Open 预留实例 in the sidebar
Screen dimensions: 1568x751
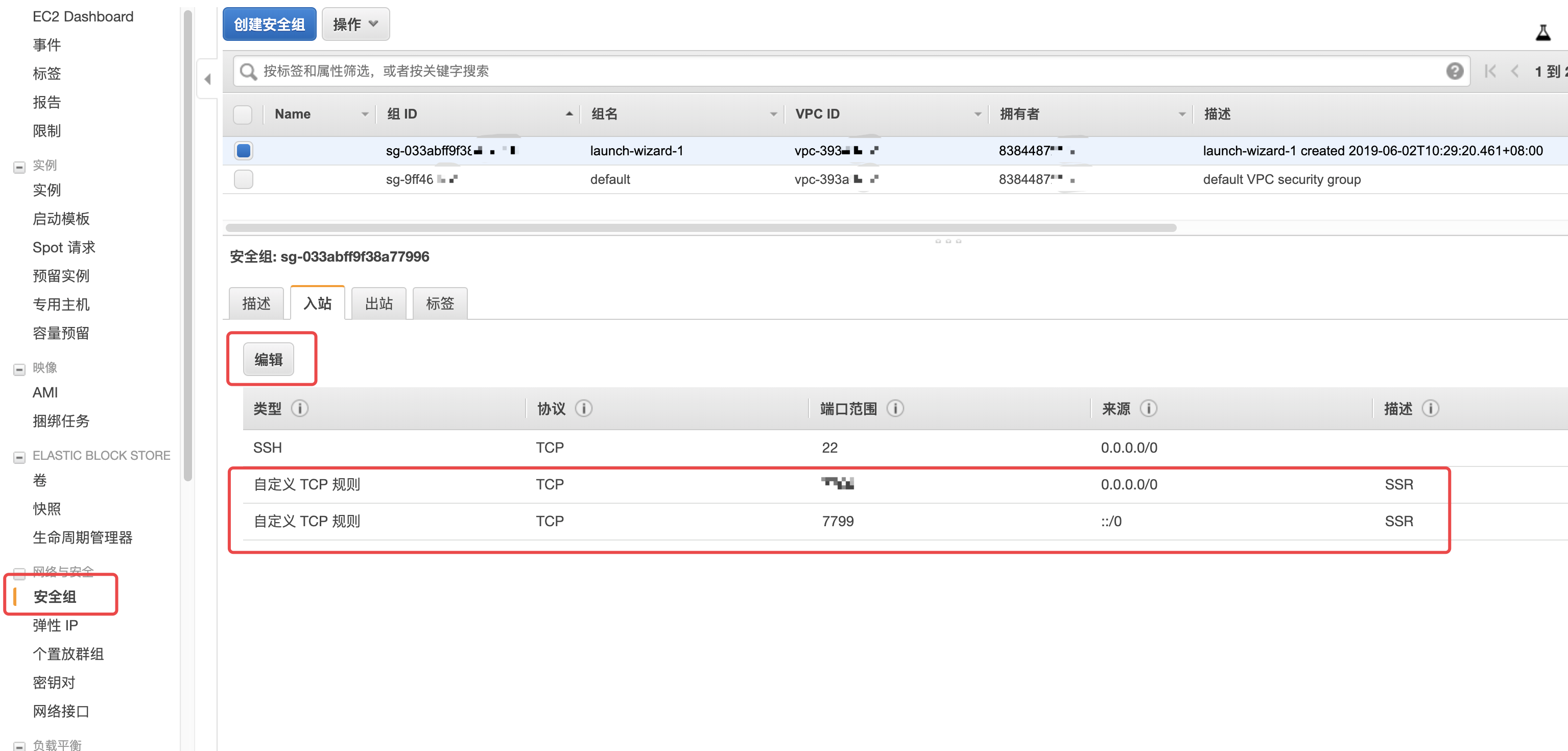click(x=61, y=276)
